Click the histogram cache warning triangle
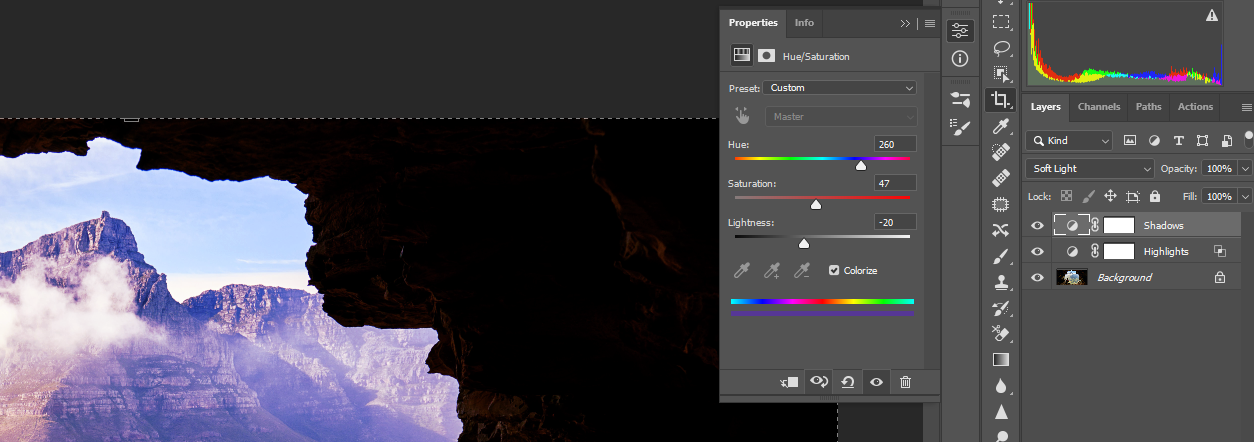 click(1212, 15)
